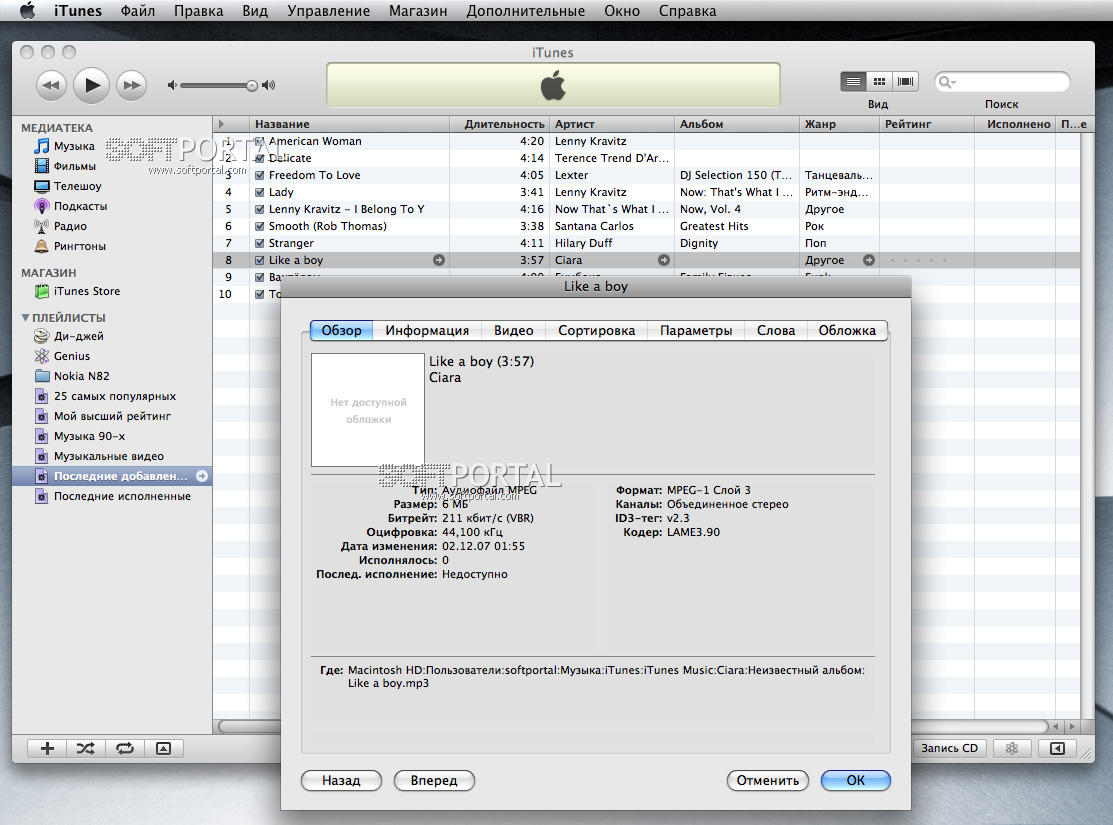
Task: Uncheck the Lady track checkbox
Action: [x=260, y=192]
